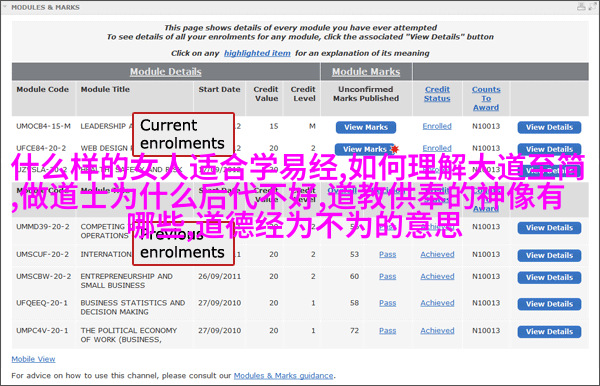Click Enrolled status for UFCE84-20-2
Viewport: 600px width, 386px height.
437,148
